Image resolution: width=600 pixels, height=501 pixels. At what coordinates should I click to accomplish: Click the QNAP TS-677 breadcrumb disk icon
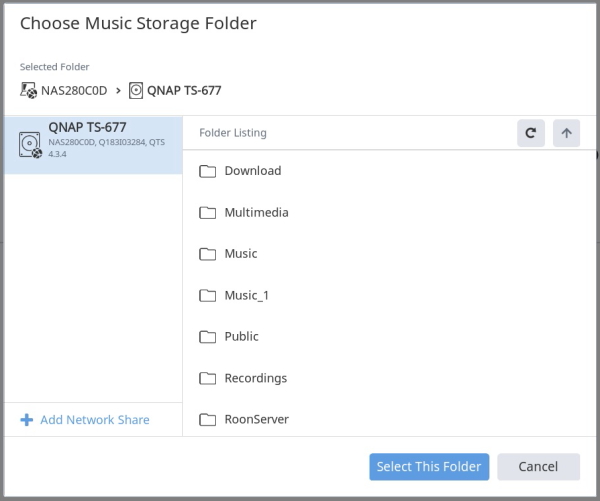[x=136, y=91]
